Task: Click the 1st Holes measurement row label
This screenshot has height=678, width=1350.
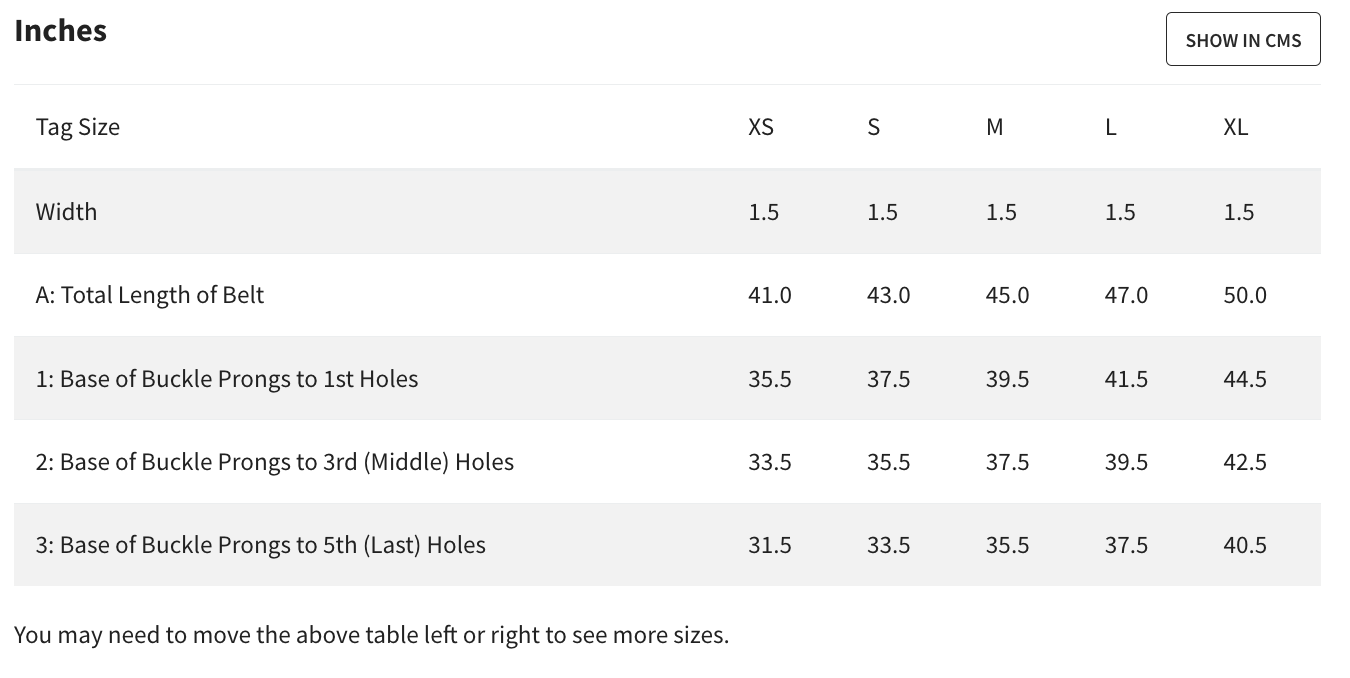Action: (x=227, y=379)
